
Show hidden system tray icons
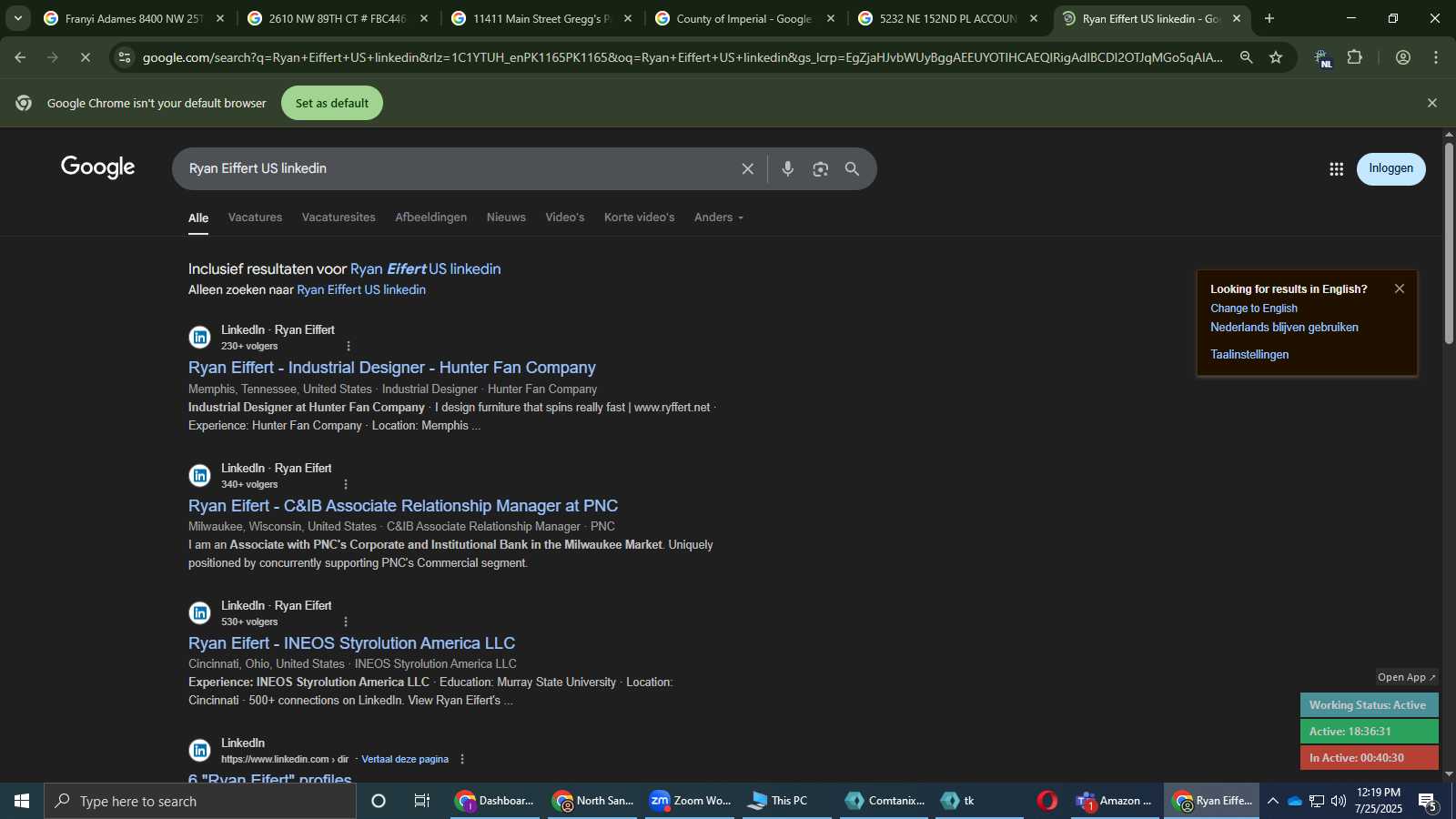point(1272,801)
